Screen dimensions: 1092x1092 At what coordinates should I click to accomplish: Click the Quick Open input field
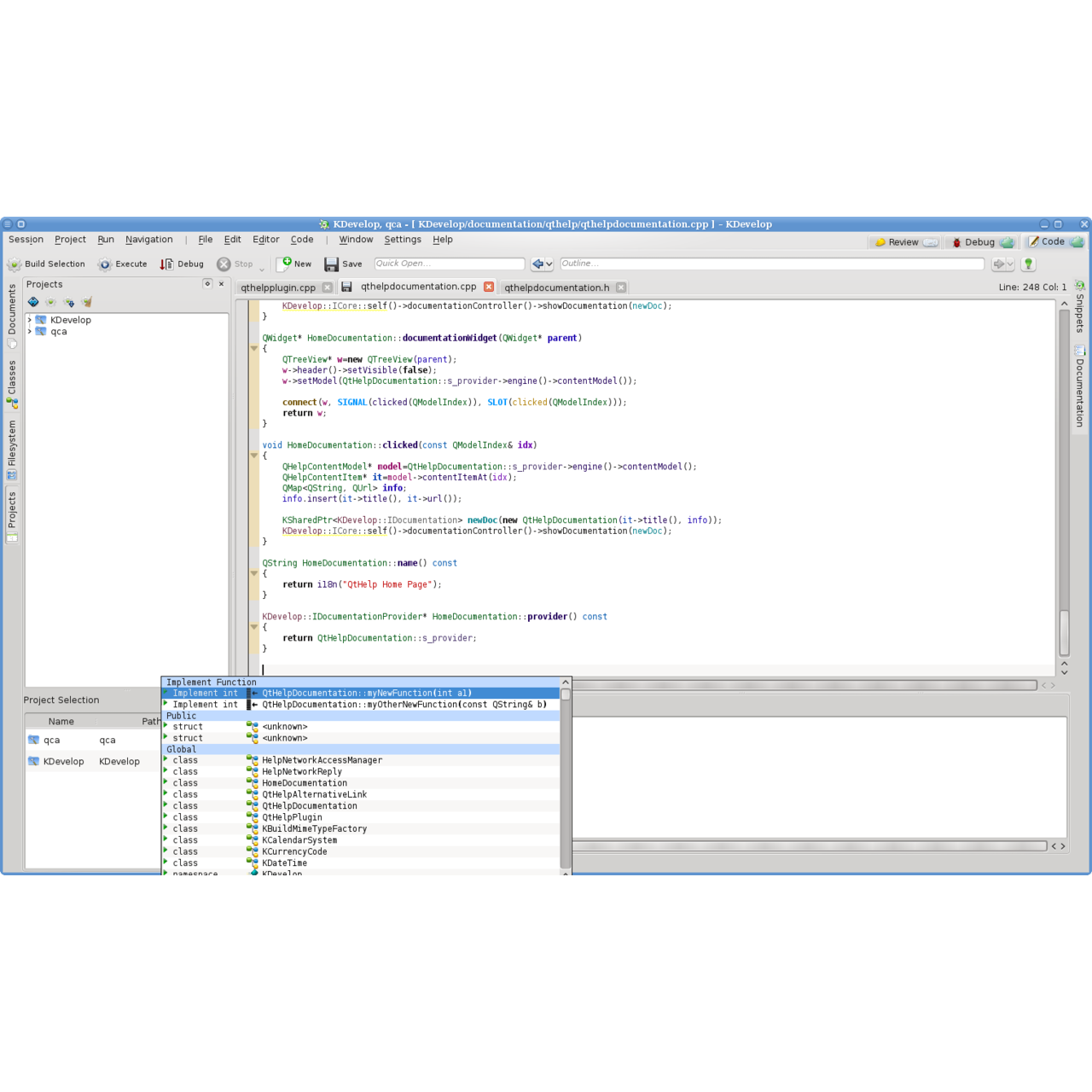click(x=450, y=263)
